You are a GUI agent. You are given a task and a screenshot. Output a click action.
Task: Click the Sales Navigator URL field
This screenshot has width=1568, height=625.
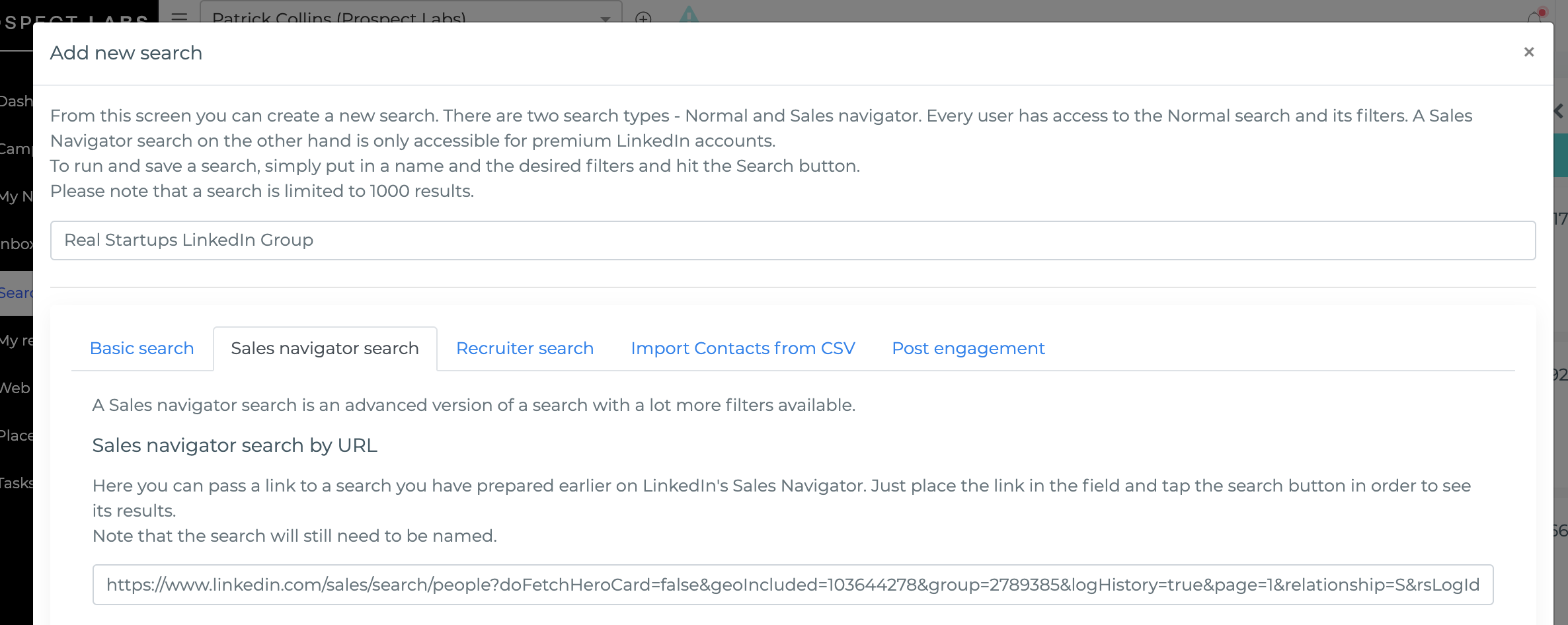tap(793, 585)
